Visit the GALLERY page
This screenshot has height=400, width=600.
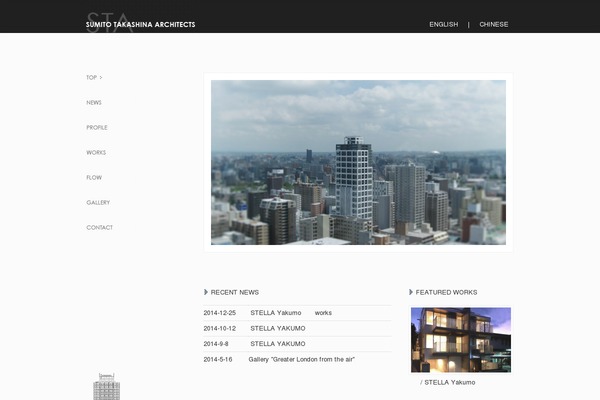(98, 202)
